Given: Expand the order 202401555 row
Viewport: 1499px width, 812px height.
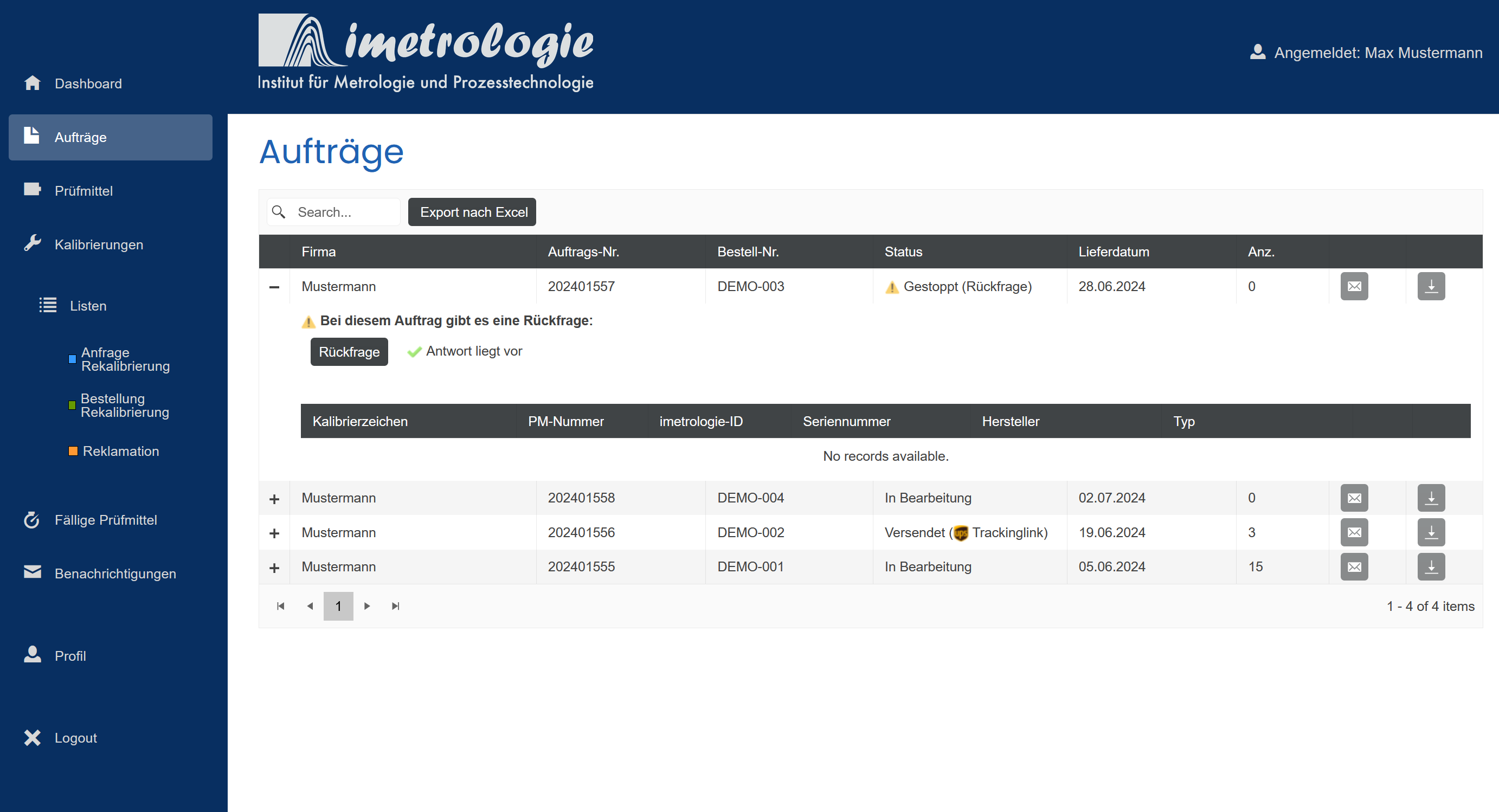Looking at the screenshot, I should tap(274, 568).
